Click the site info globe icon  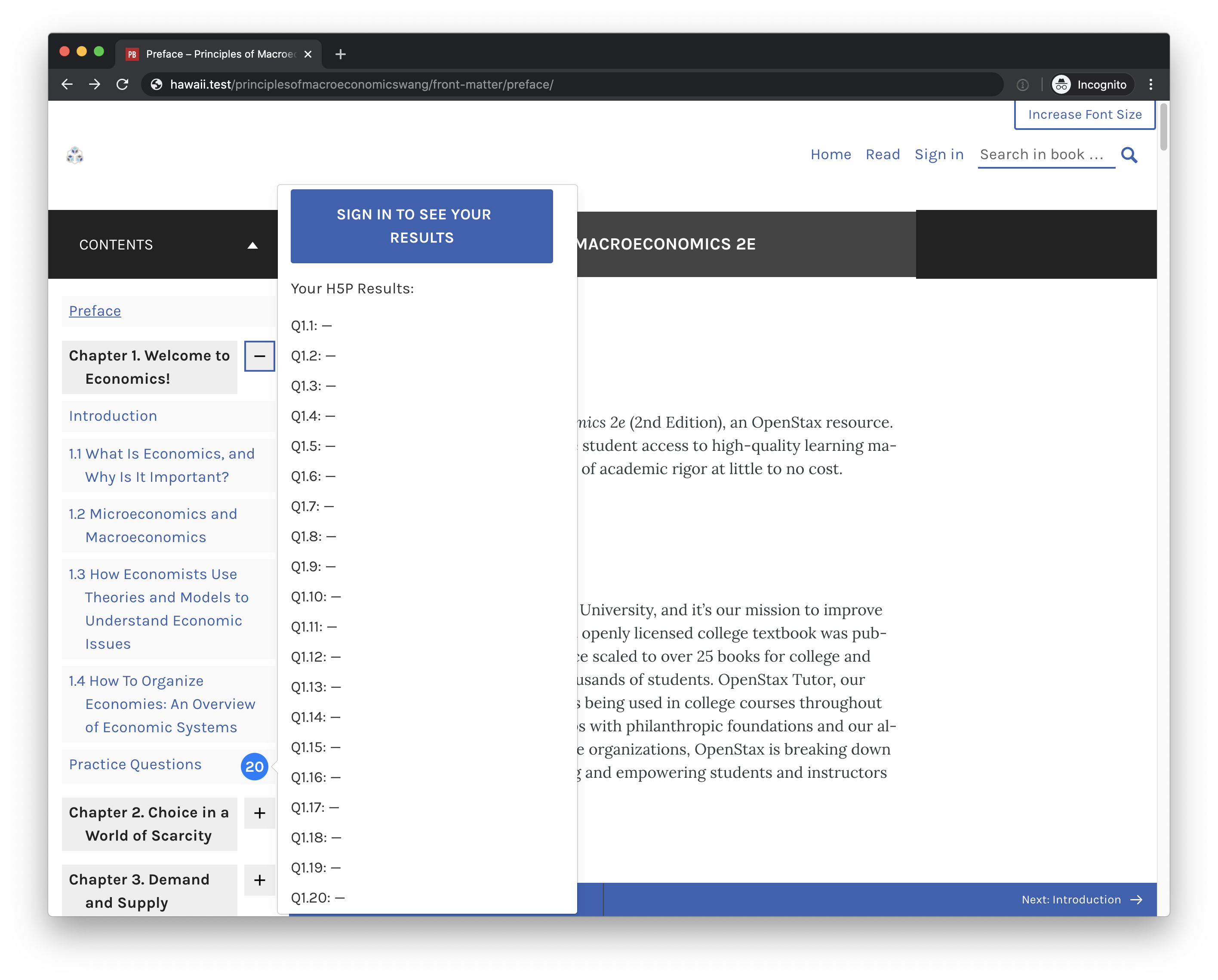coord(157,85)
